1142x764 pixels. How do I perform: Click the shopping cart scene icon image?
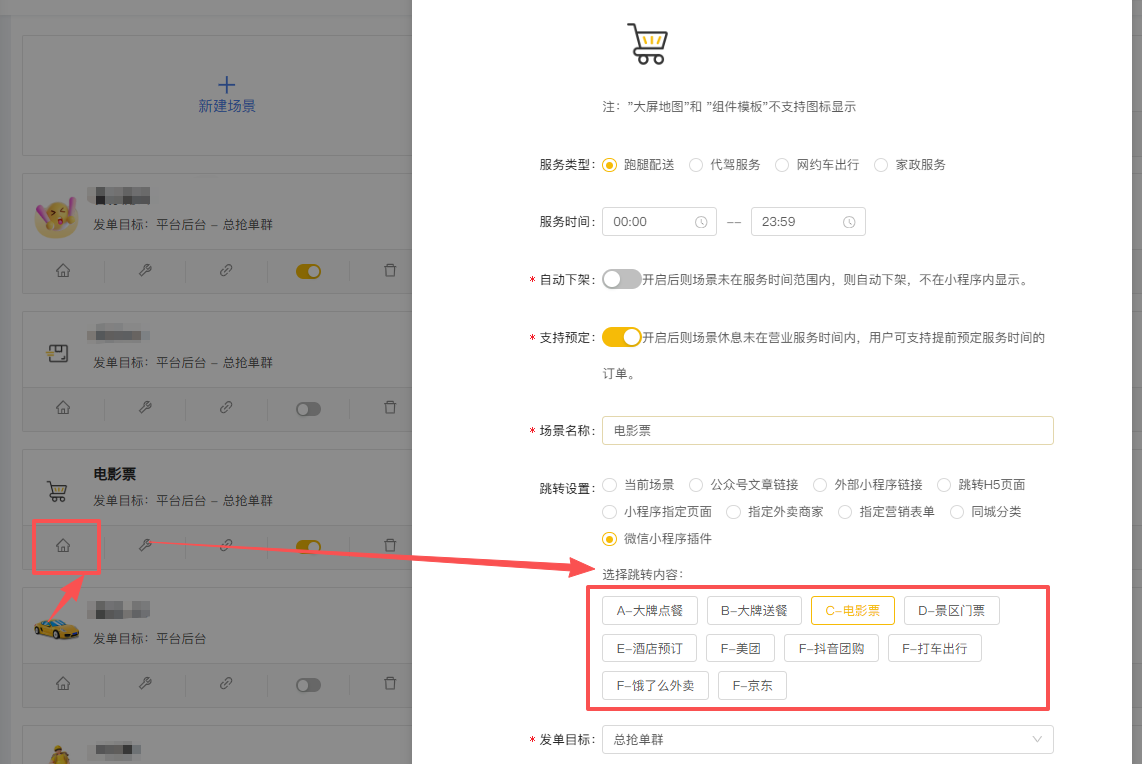click(647, 44)
